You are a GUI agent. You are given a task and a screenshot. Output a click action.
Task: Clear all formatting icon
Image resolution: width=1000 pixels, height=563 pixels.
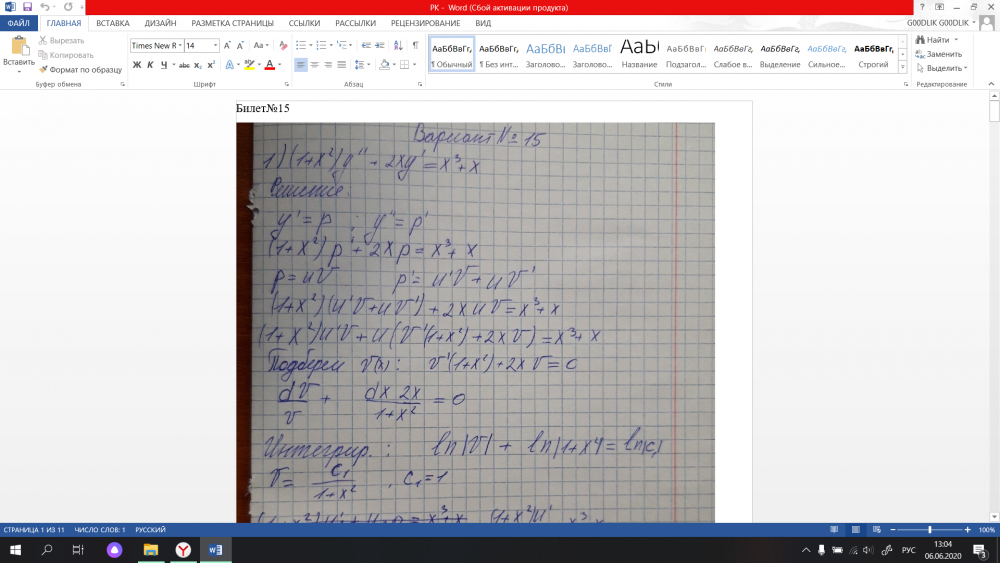coord(283,45)
